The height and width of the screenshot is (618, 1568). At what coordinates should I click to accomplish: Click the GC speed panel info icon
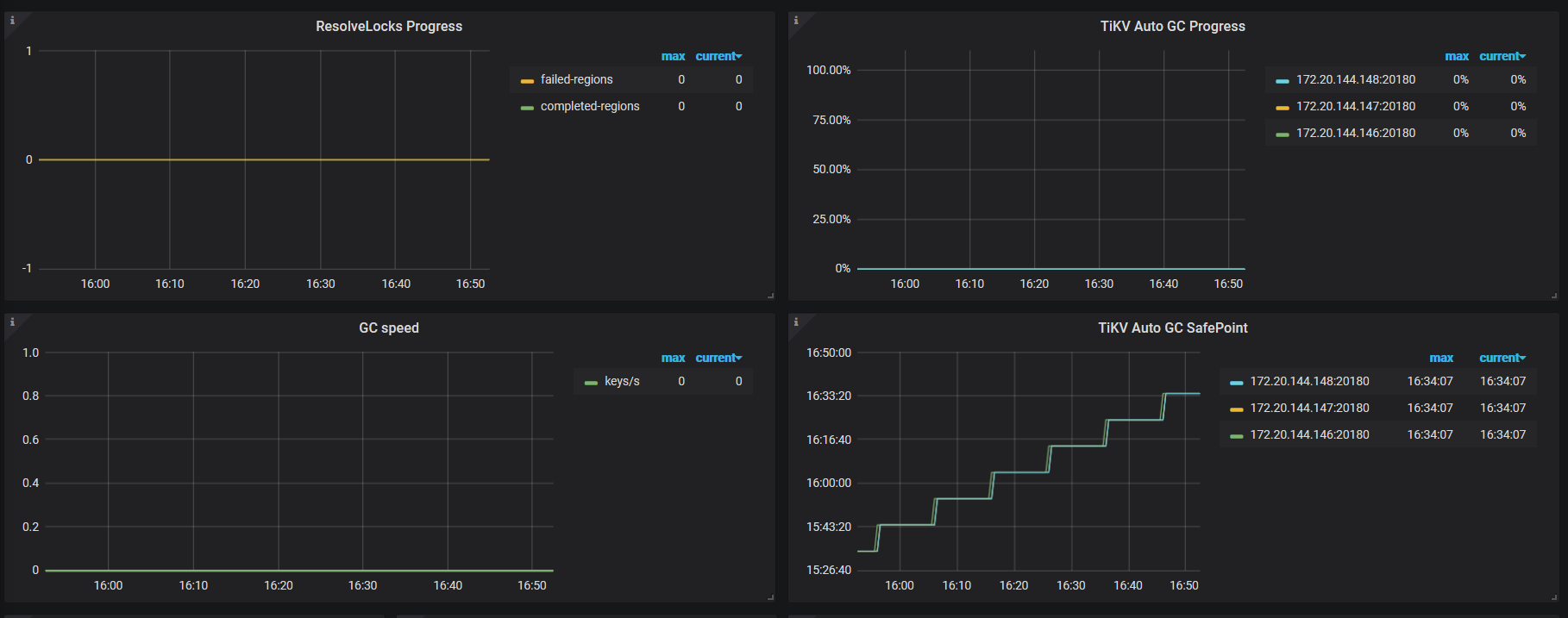pyautogui.click(x=12, y=321)
